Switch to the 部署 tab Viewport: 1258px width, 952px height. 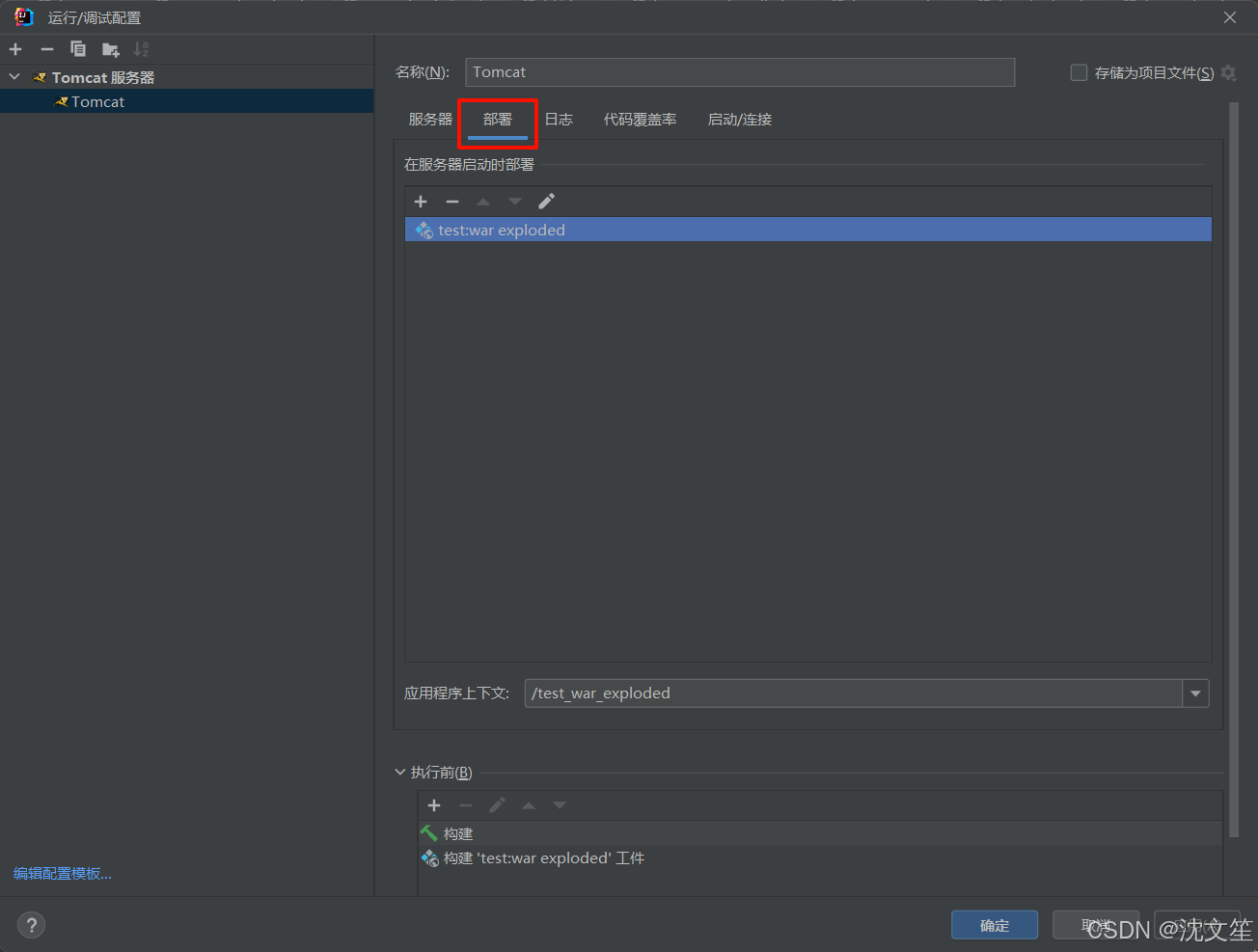click(498, 120)
